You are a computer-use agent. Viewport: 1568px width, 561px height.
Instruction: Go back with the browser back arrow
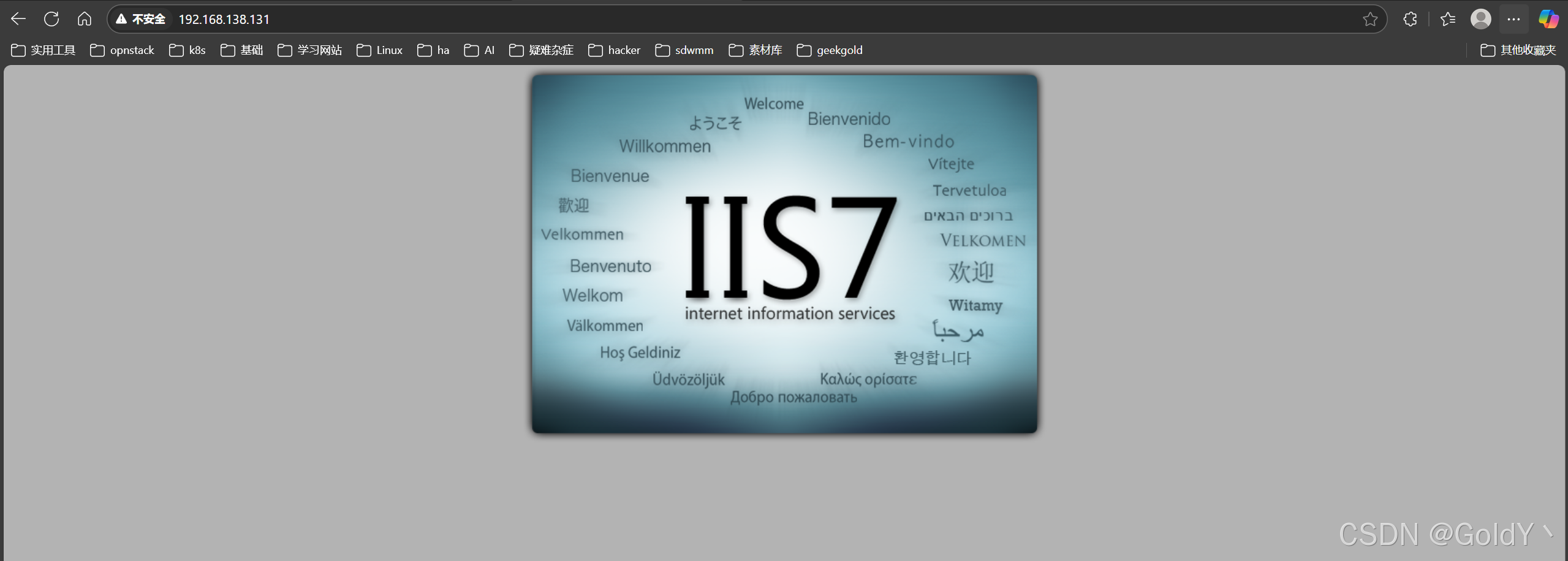[x=18, y=19]
